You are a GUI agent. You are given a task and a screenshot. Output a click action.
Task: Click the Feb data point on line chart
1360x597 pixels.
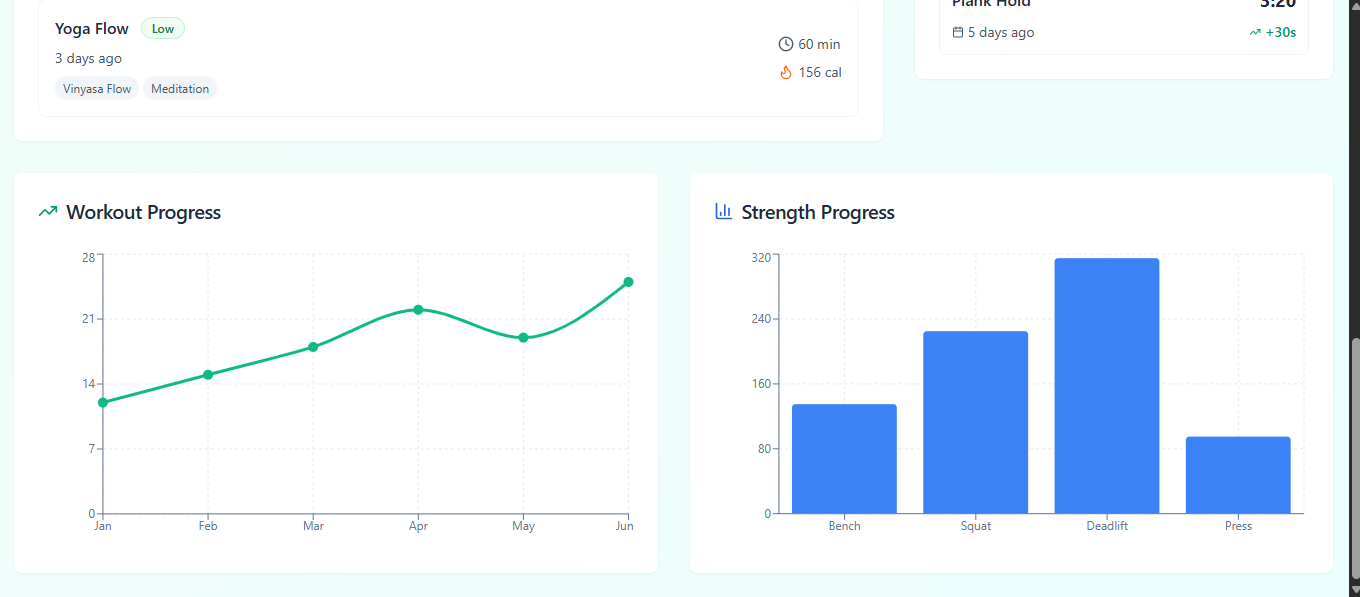208,375
